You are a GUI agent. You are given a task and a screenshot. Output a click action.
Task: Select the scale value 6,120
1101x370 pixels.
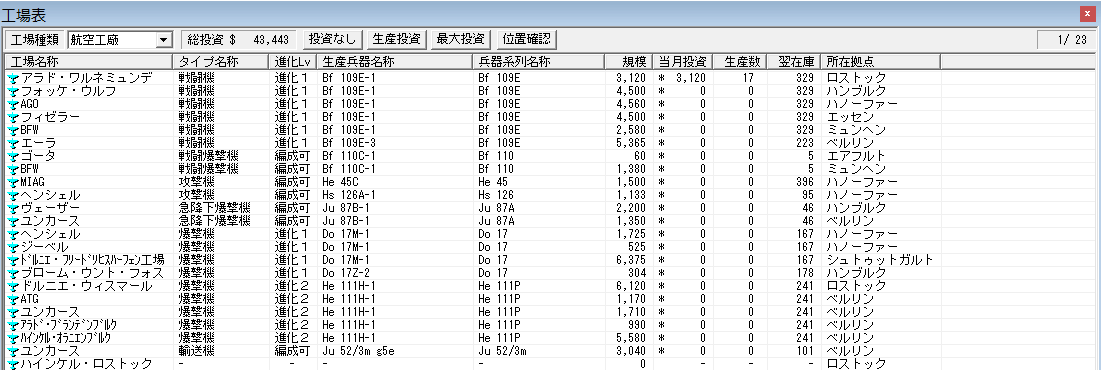pos(631,286)
